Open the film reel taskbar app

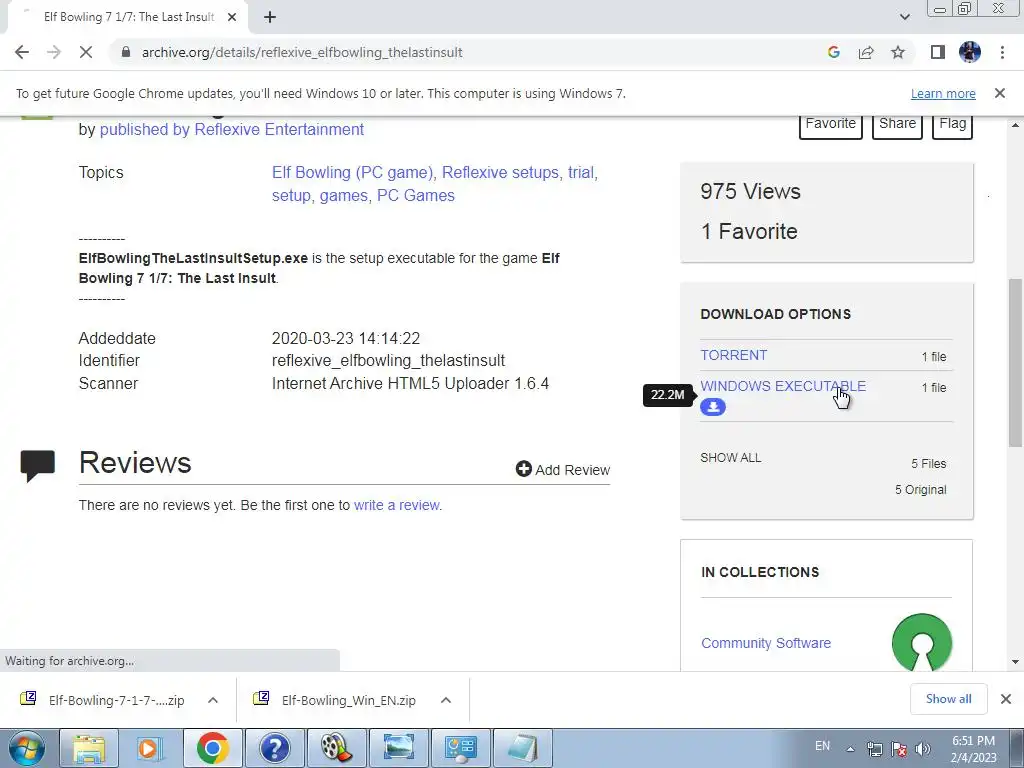coord(336,748)
